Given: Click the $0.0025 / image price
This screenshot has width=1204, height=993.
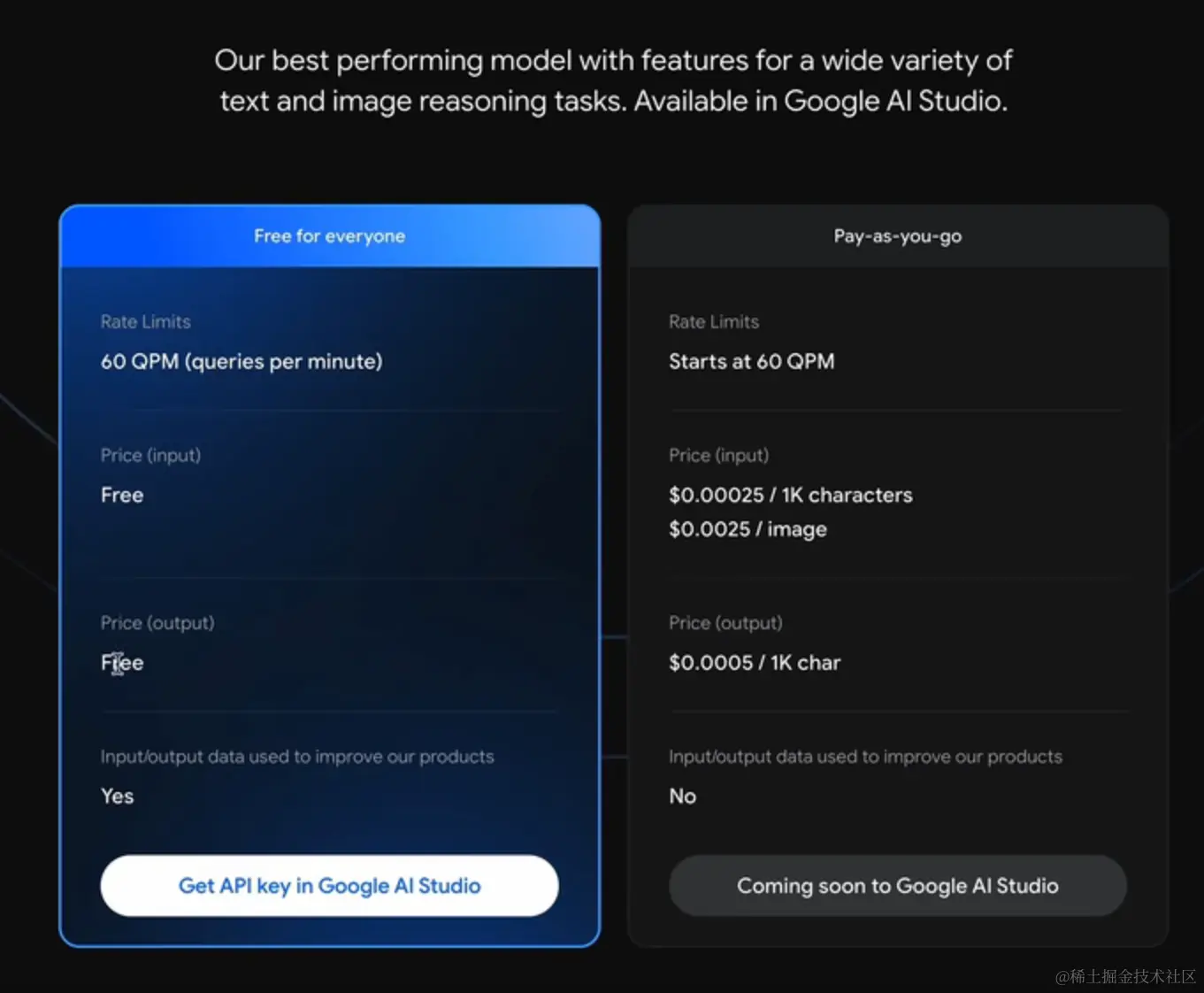Looking at the screenshot, I should pyautogui.click(x=748, y=529).
